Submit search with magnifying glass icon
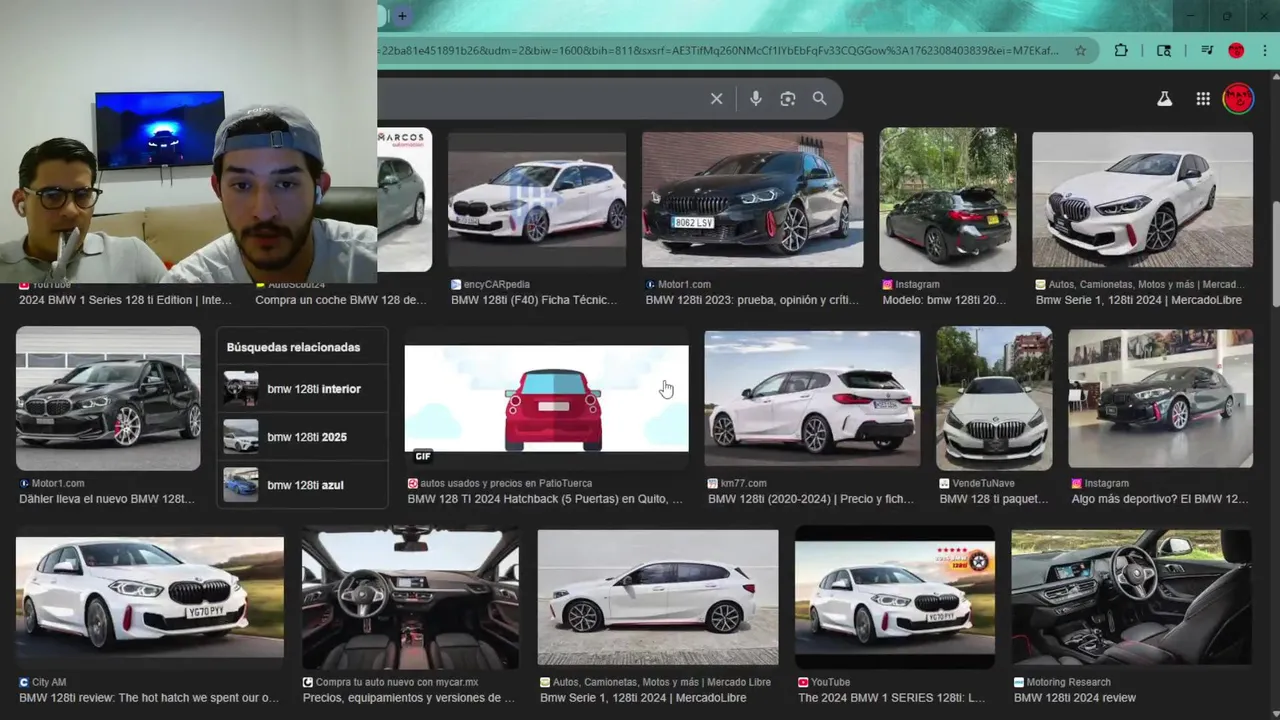 click(820, 98)
